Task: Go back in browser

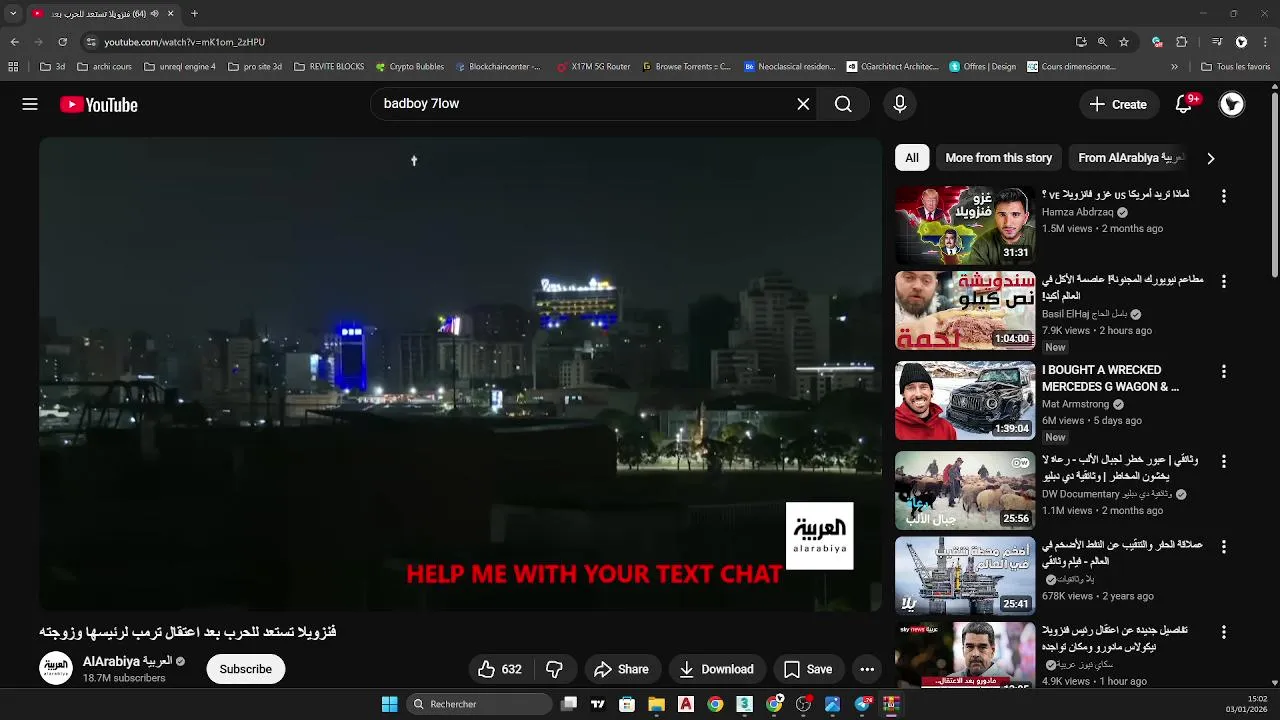Action: pyautogui.click(x=14, y=42)
